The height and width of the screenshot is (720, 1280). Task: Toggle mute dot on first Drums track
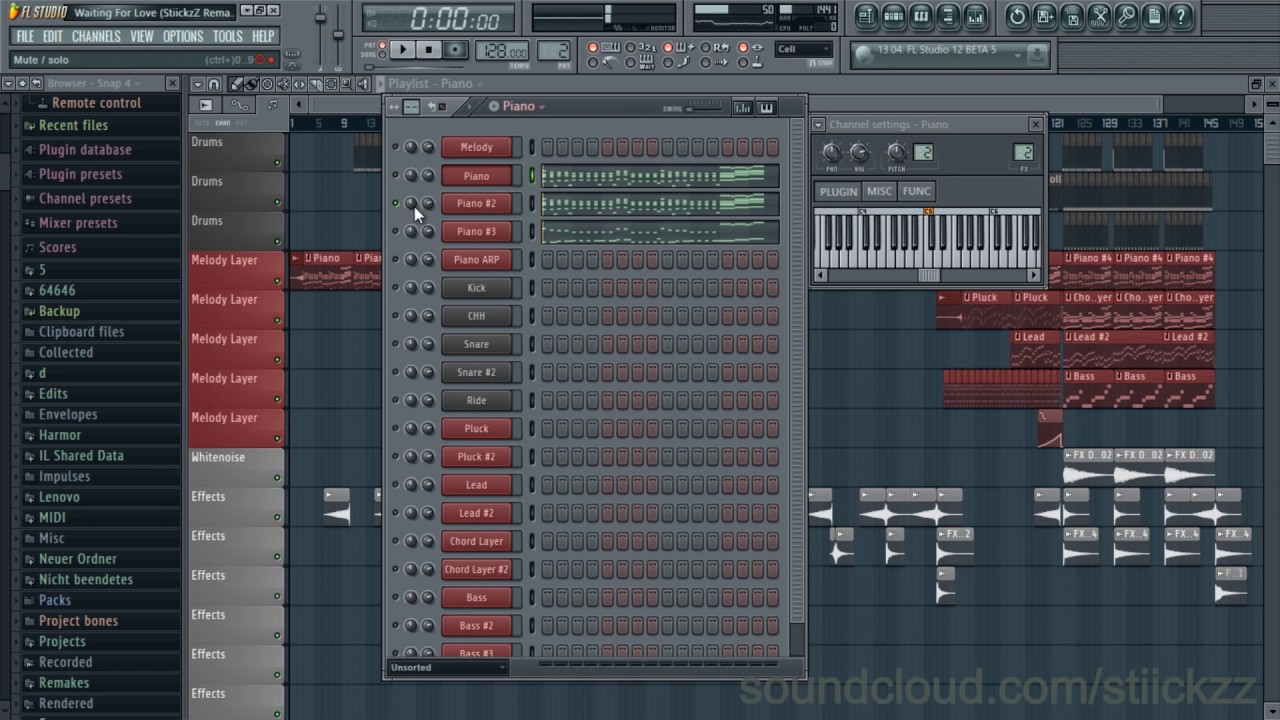[277, 163]
